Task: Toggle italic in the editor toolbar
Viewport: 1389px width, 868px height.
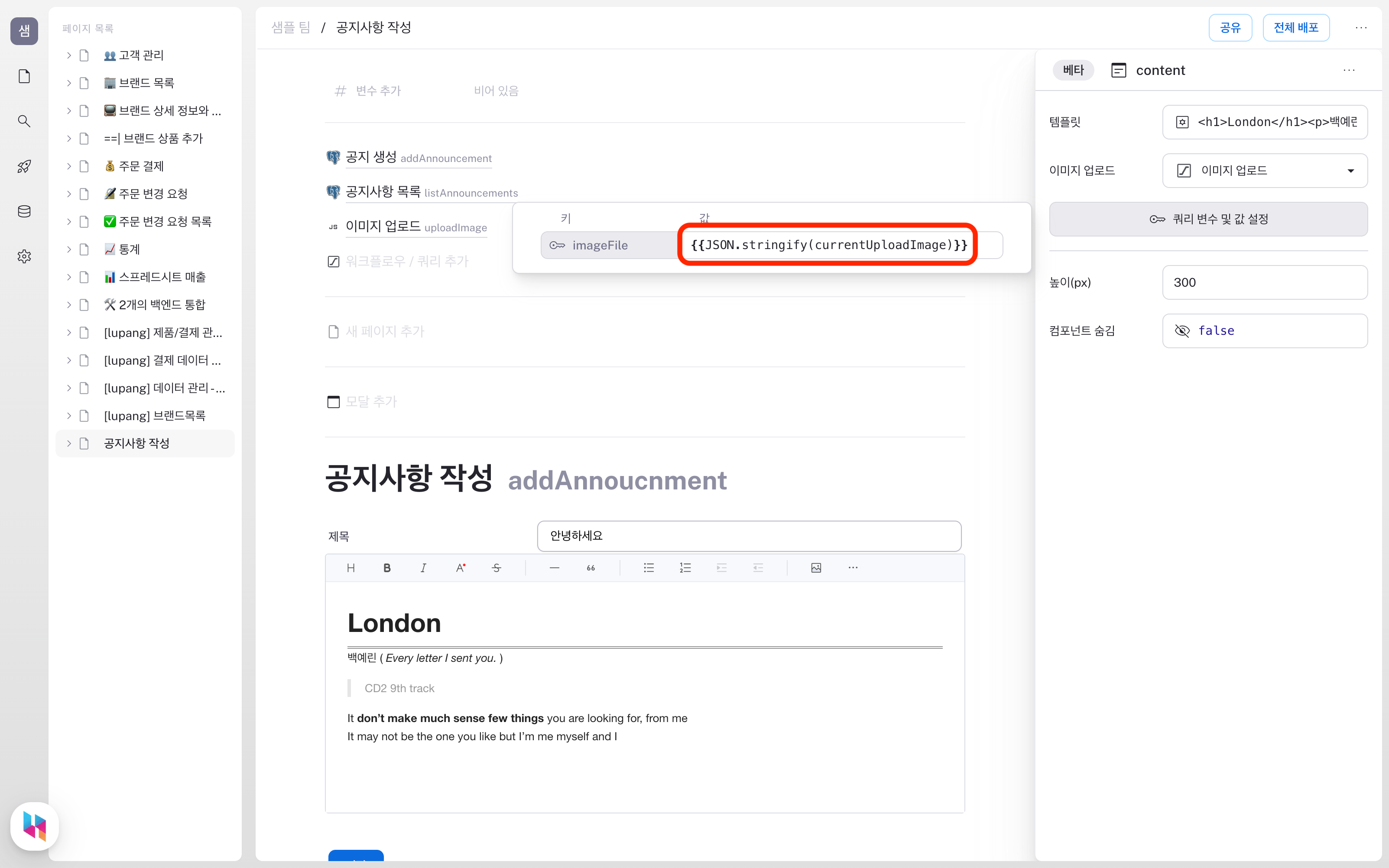Action: (x=423, y=568)
